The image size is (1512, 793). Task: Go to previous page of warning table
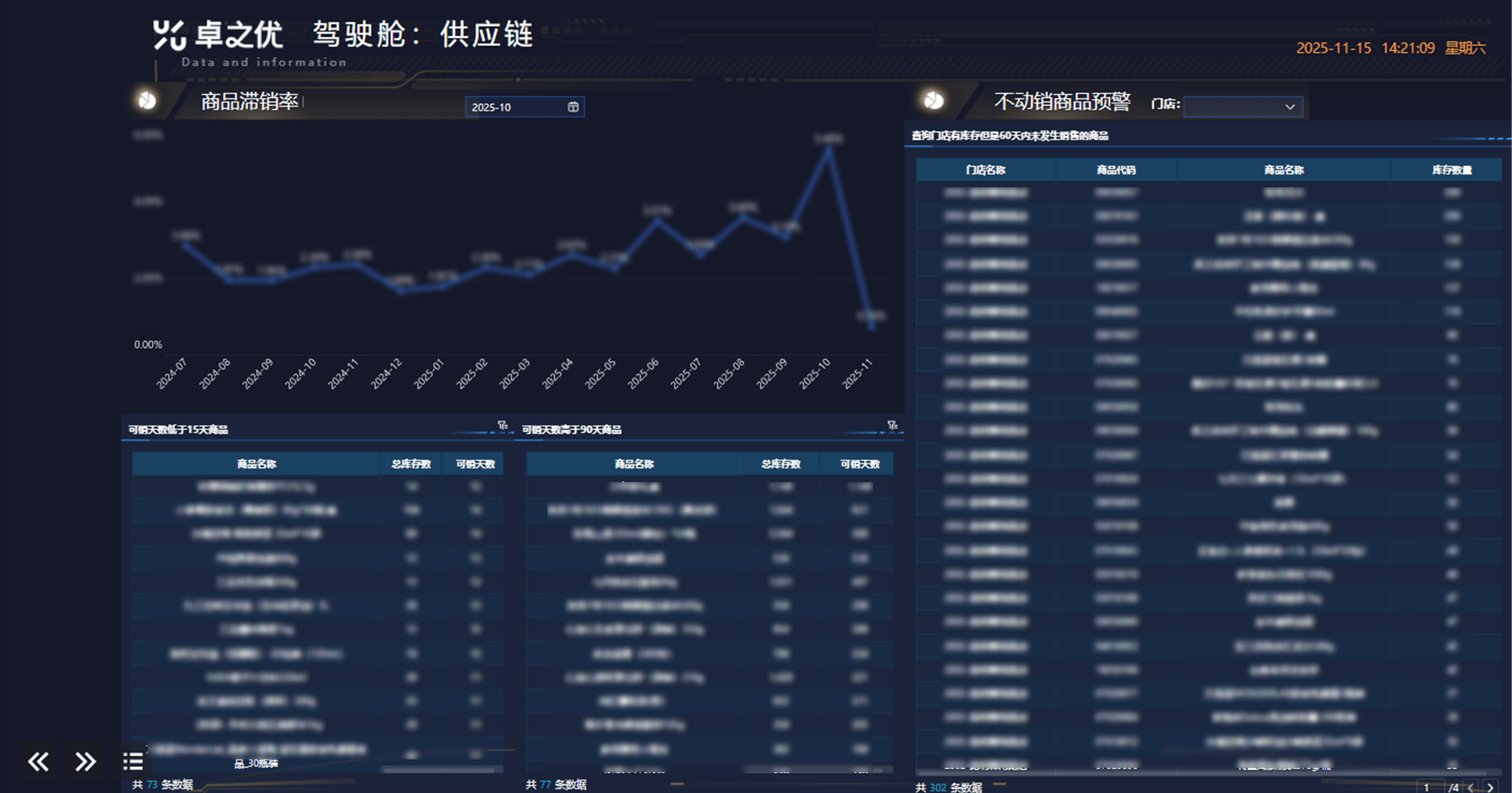[x=1471, y=788]
